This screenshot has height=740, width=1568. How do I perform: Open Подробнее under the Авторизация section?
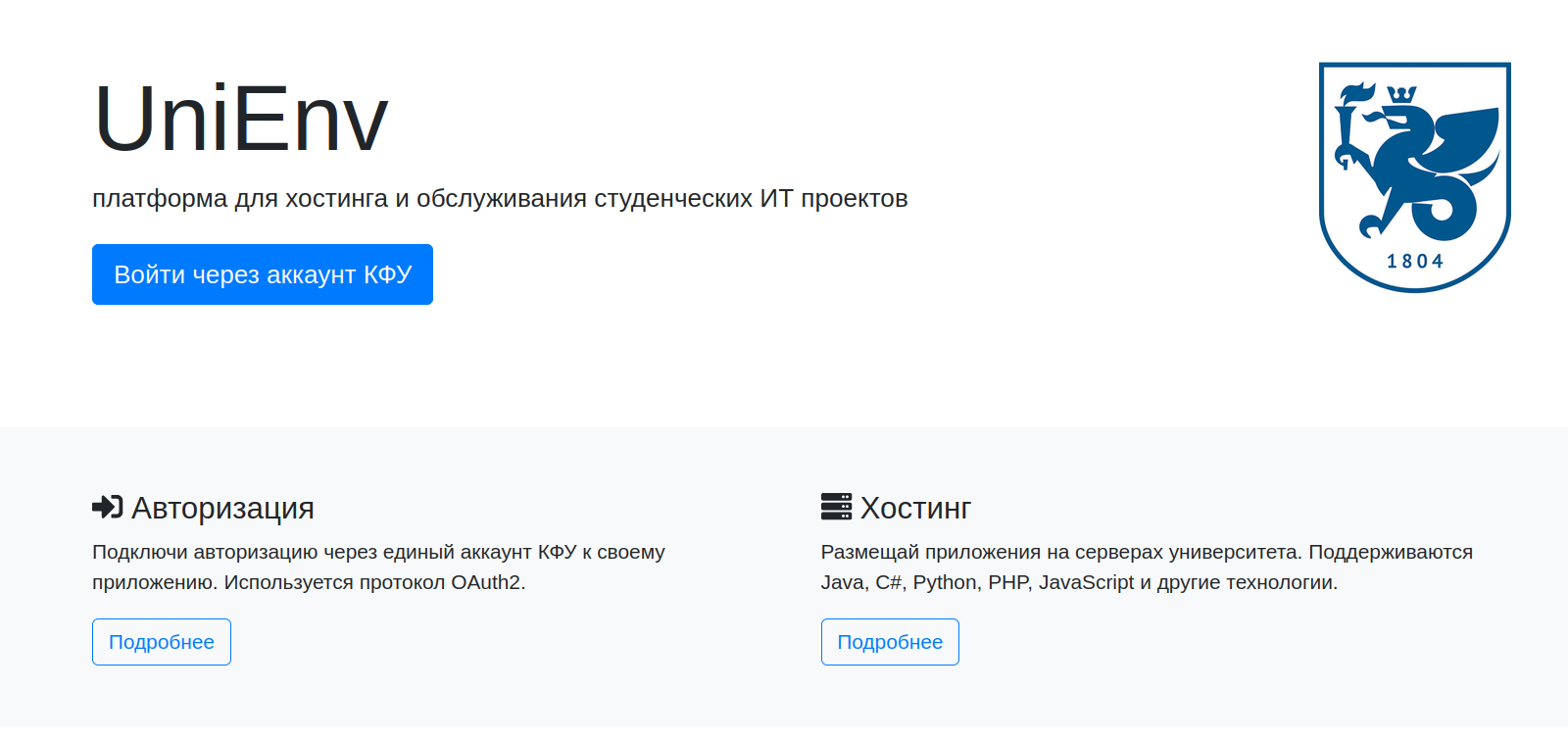162,642
